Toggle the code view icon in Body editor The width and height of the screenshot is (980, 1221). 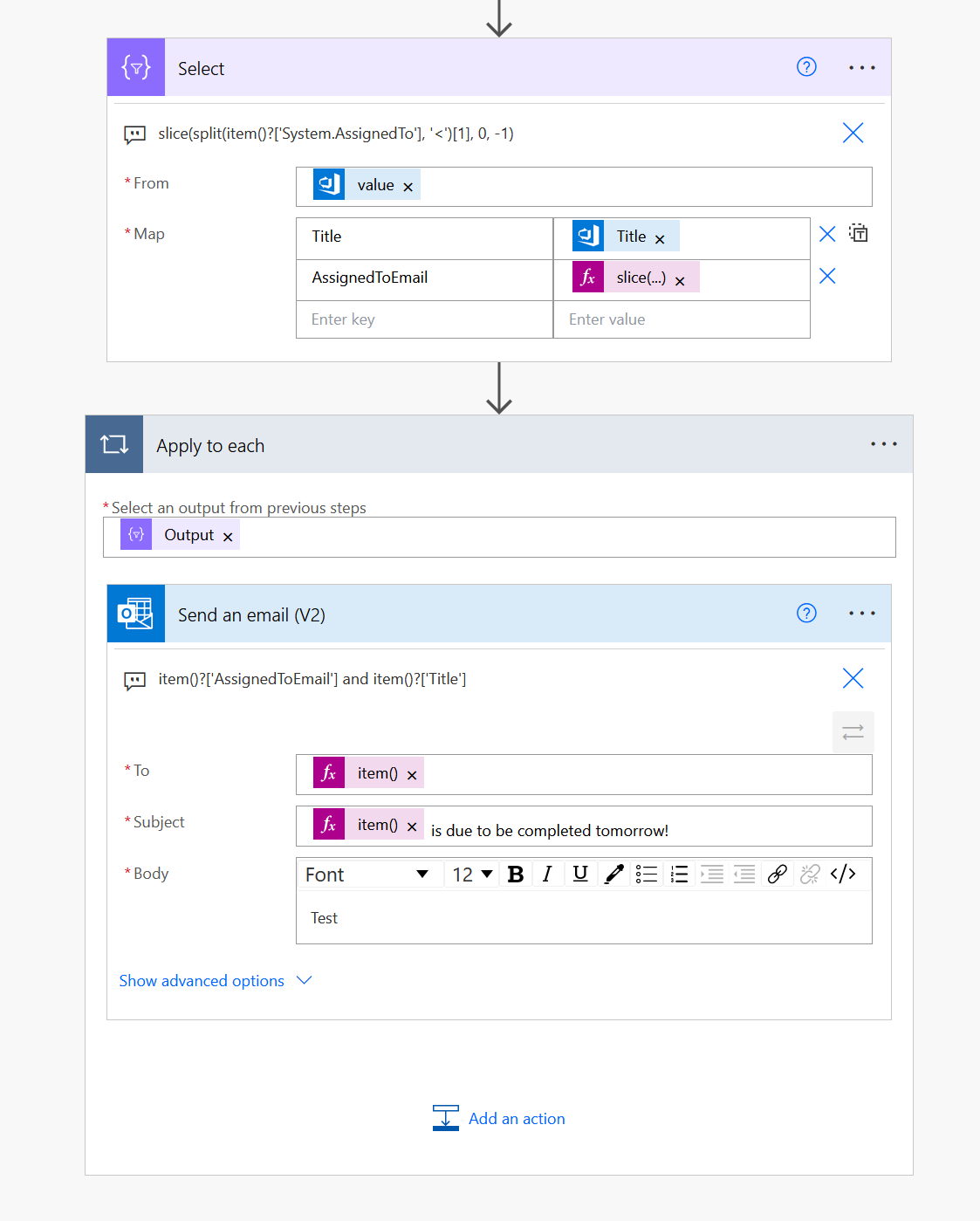(843, 874)
